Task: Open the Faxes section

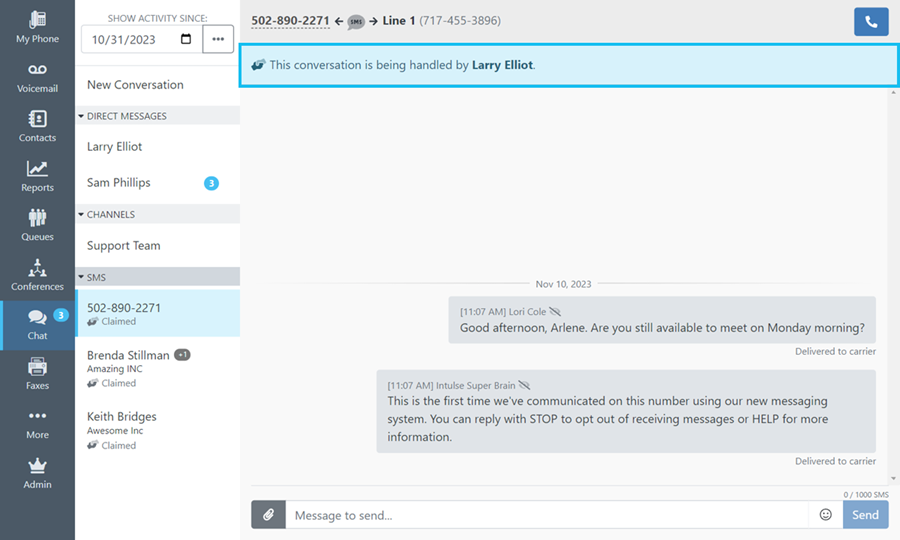Action: (x=37, y=375)
